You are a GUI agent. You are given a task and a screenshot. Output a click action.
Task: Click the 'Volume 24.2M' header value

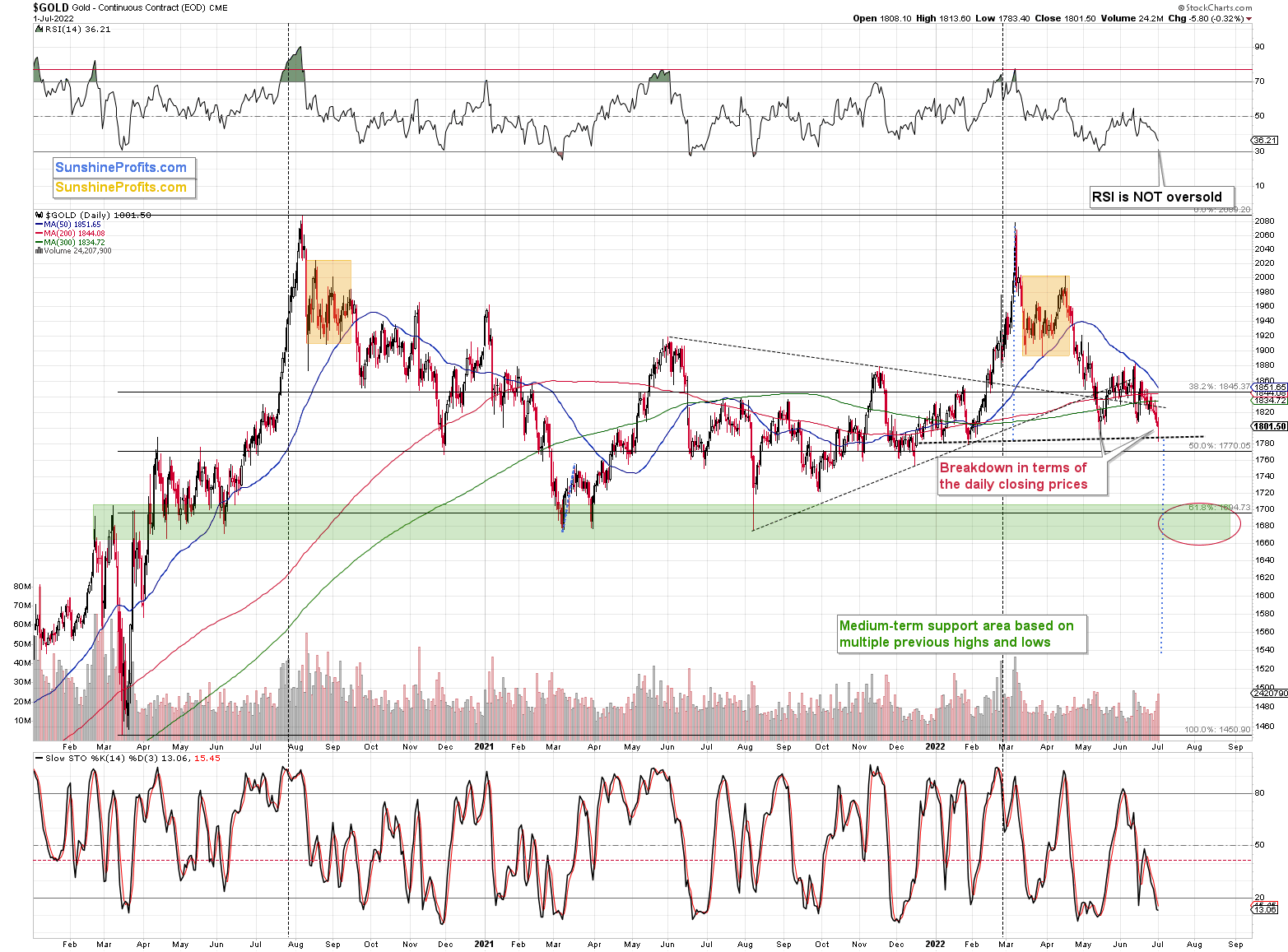[x=1132, y=18]
